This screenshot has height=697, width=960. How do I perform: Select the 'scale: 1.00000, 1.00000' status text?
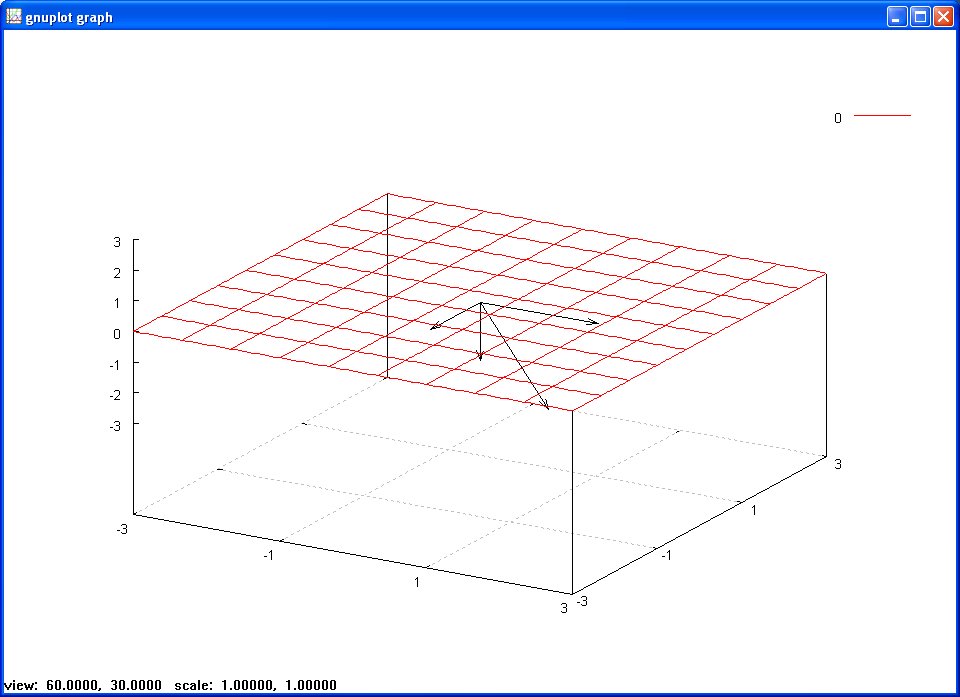pos(255,685)
